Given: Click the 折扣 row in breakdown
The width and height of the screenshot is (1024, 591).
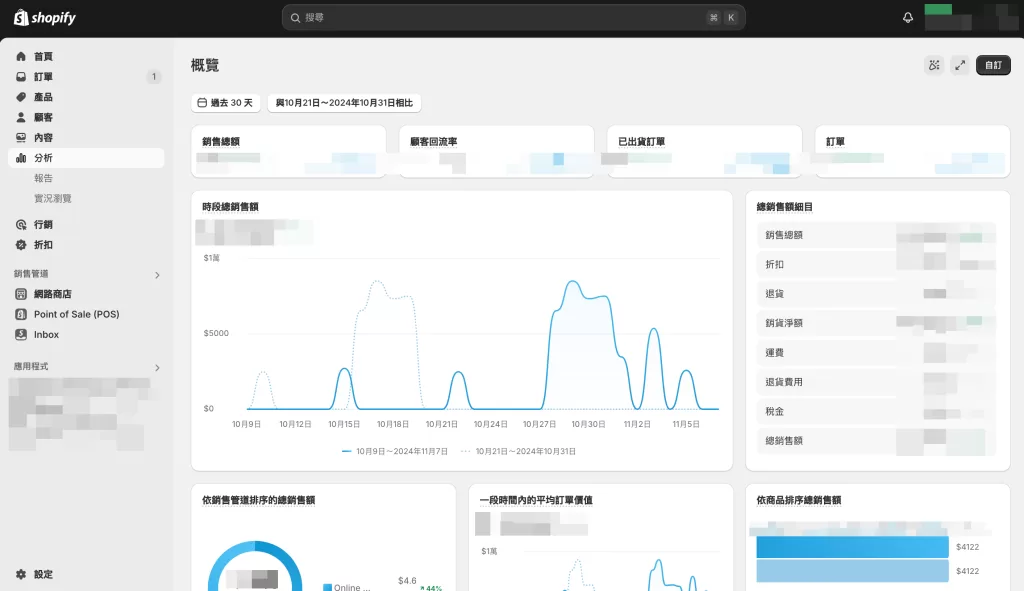Looking at the screenshot, I should pyautogui.click(x=878, y=264).
